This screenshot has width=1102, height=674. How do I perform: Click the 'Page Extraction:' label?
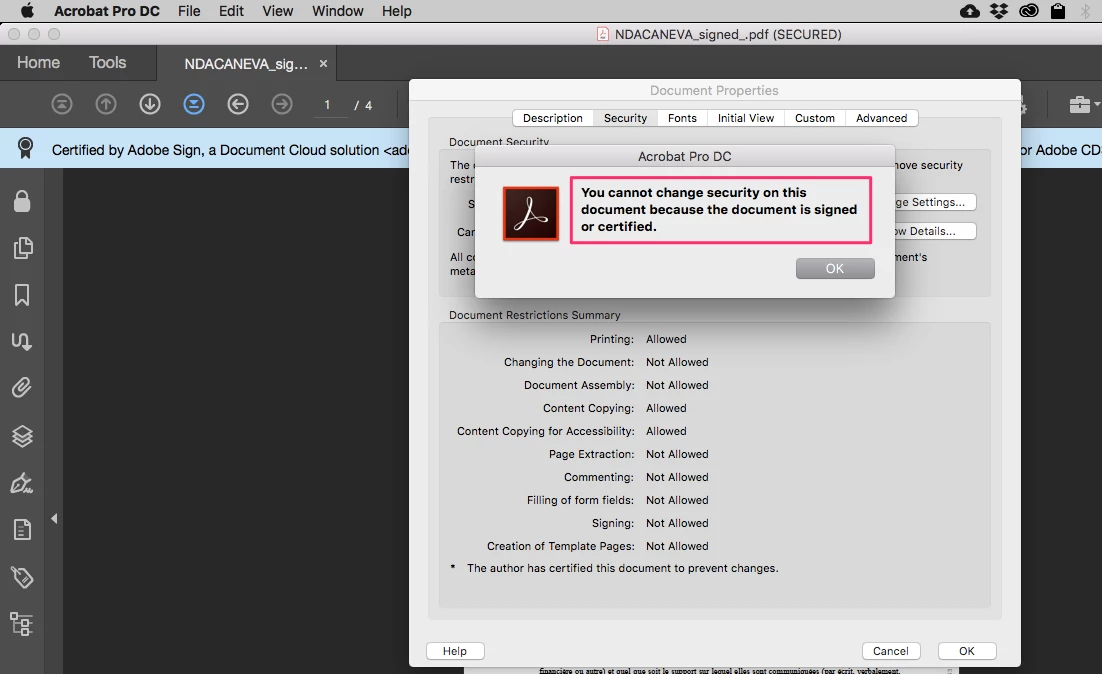[x=592, y=454]
